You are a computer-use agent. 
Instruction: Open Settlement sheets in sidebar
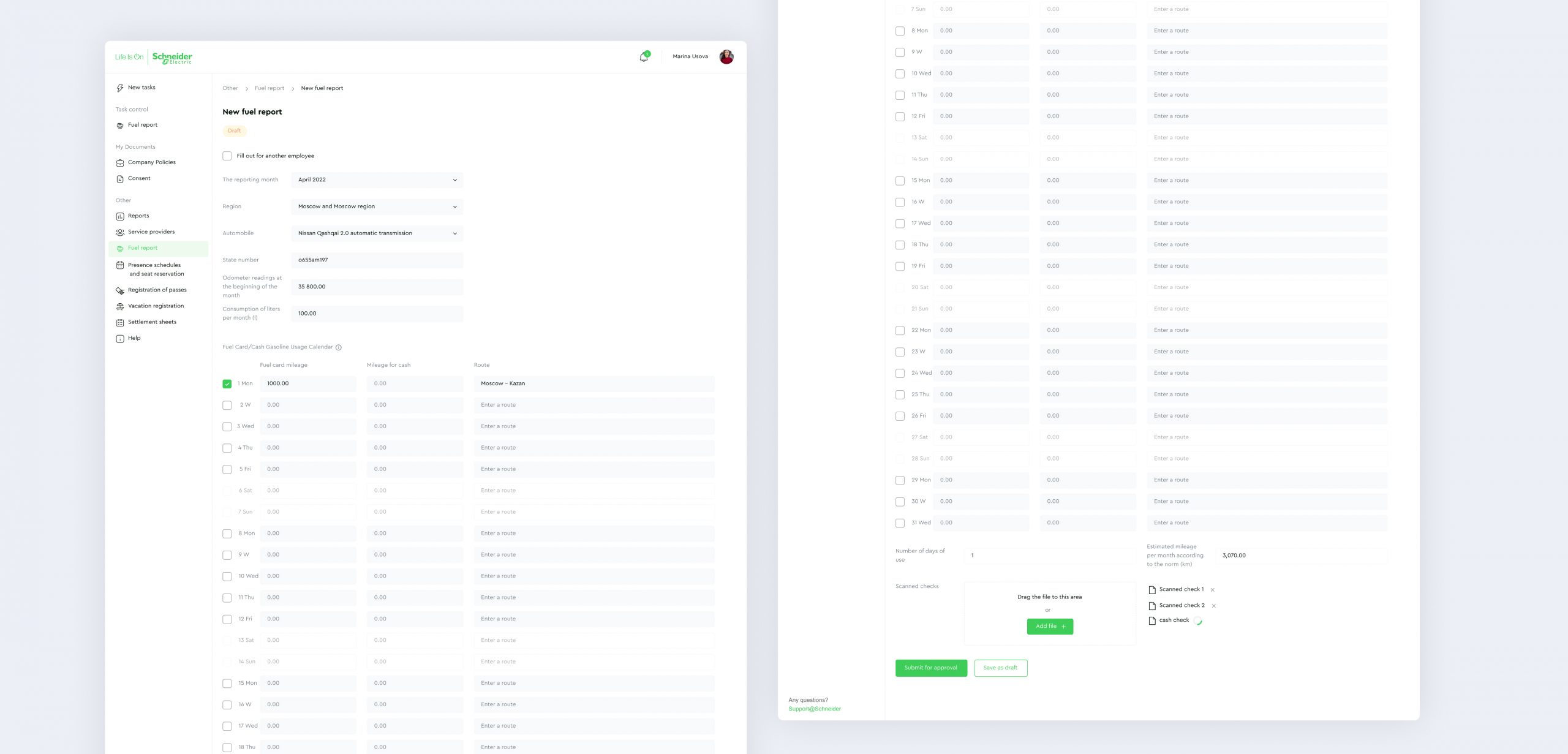pyautogui.click(x=152, y=322)
